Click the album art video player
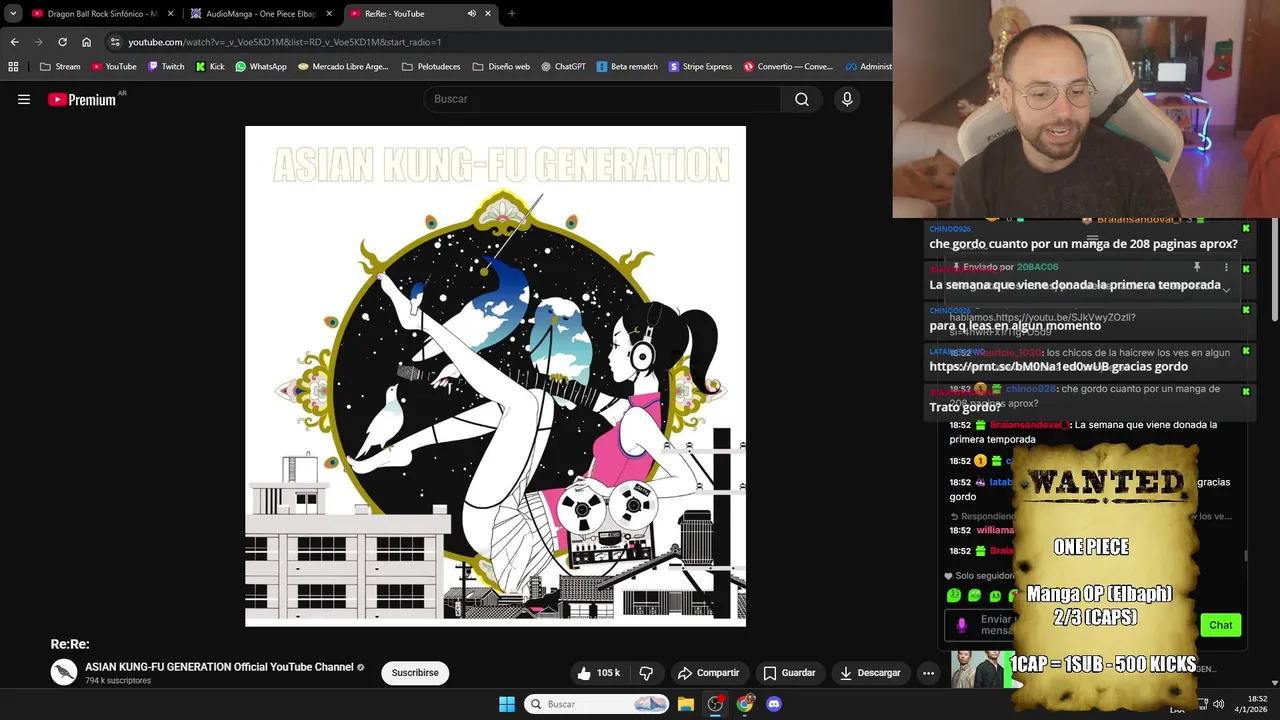 point(495,376)
